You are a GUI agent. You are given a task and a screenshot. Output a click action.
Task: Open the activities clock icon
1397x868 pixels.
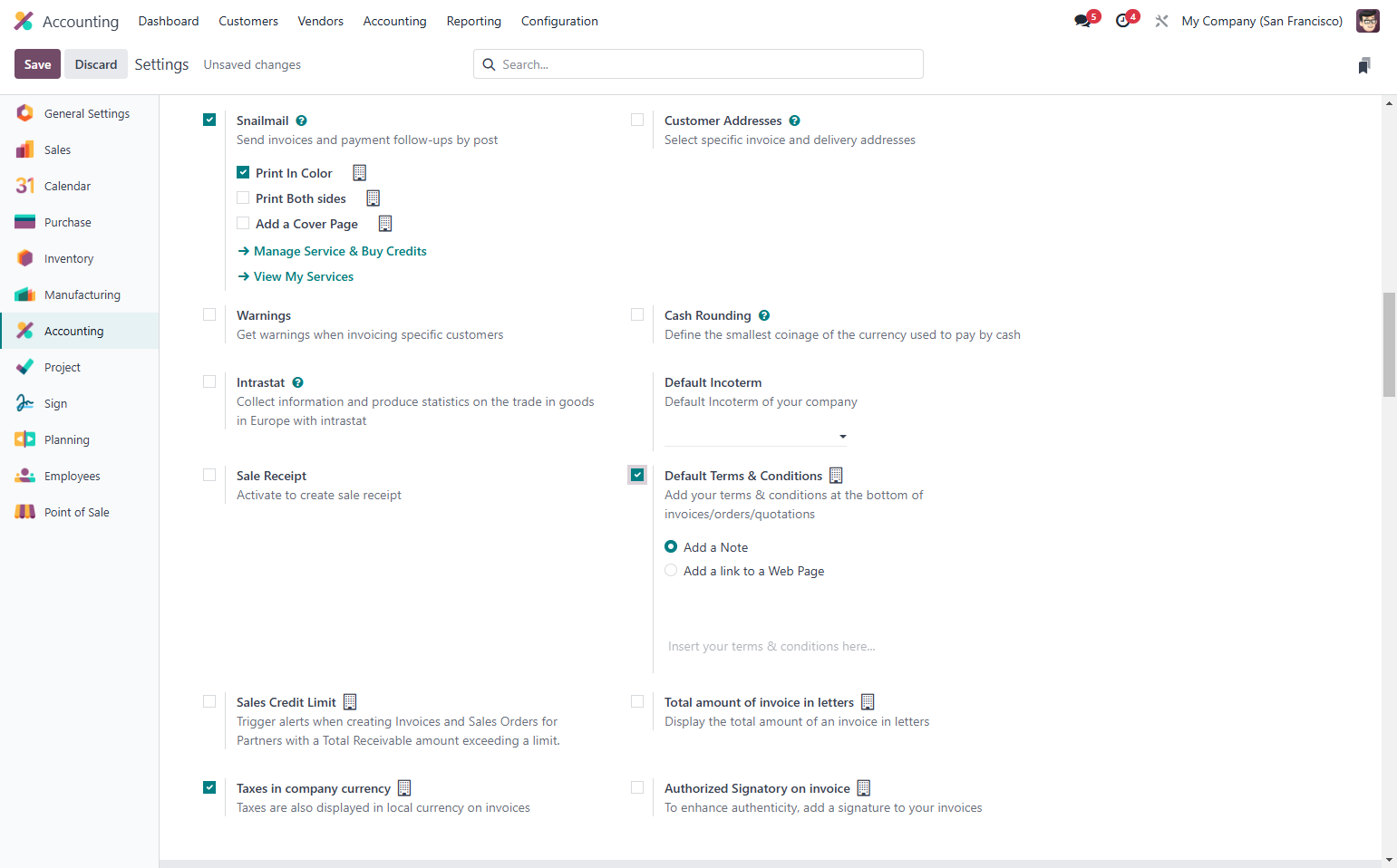[x=1124, y=21]
